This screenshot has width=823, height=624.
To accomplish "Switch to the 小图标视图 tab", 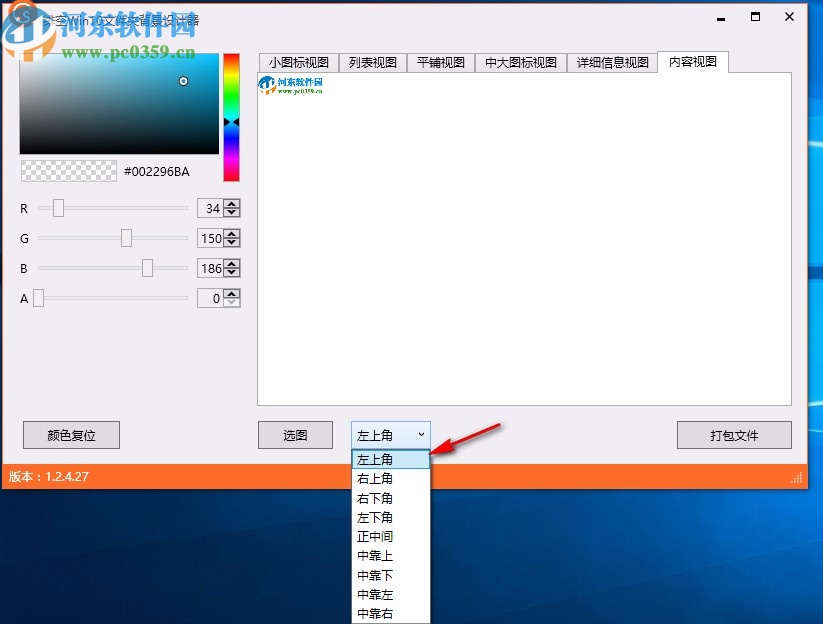I will (x=300, y=62).
